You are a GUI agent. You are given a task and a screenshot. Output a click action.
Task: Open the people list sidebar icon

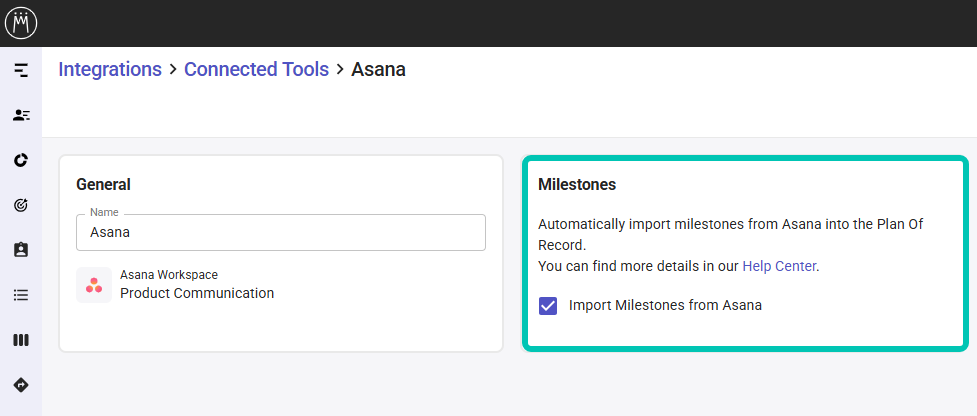pyautogui.click(x=21, y=115)
